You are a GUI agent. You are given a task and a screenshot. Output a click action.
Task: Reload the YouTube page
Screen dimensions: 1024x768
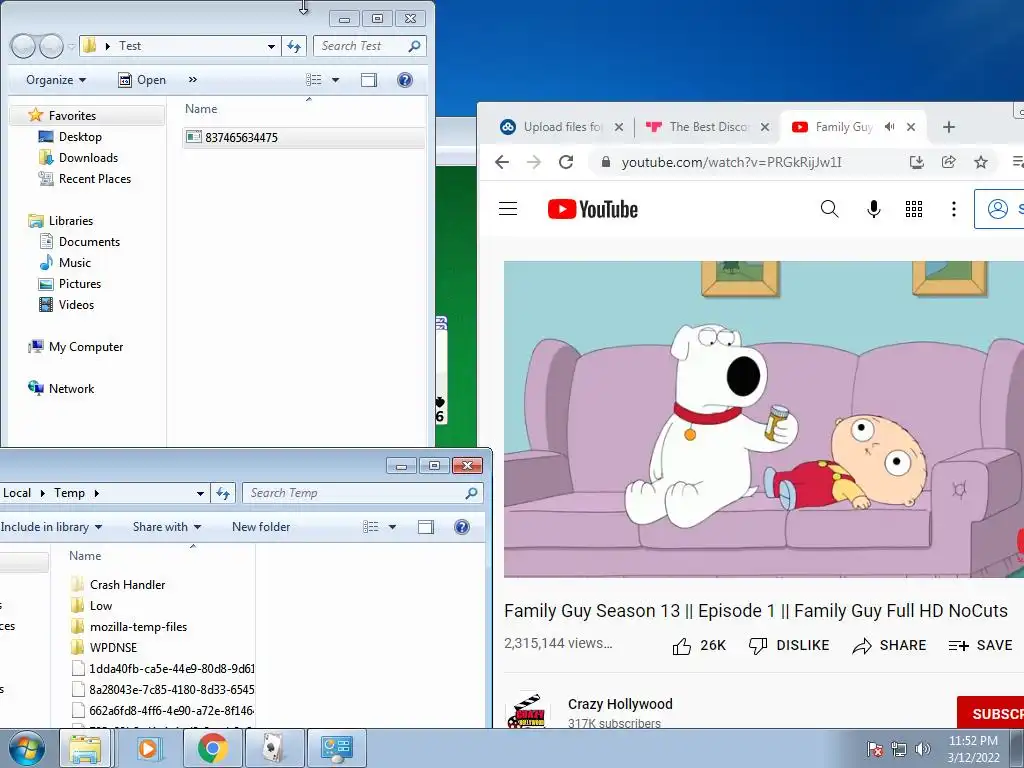click(x=566, y=162)
